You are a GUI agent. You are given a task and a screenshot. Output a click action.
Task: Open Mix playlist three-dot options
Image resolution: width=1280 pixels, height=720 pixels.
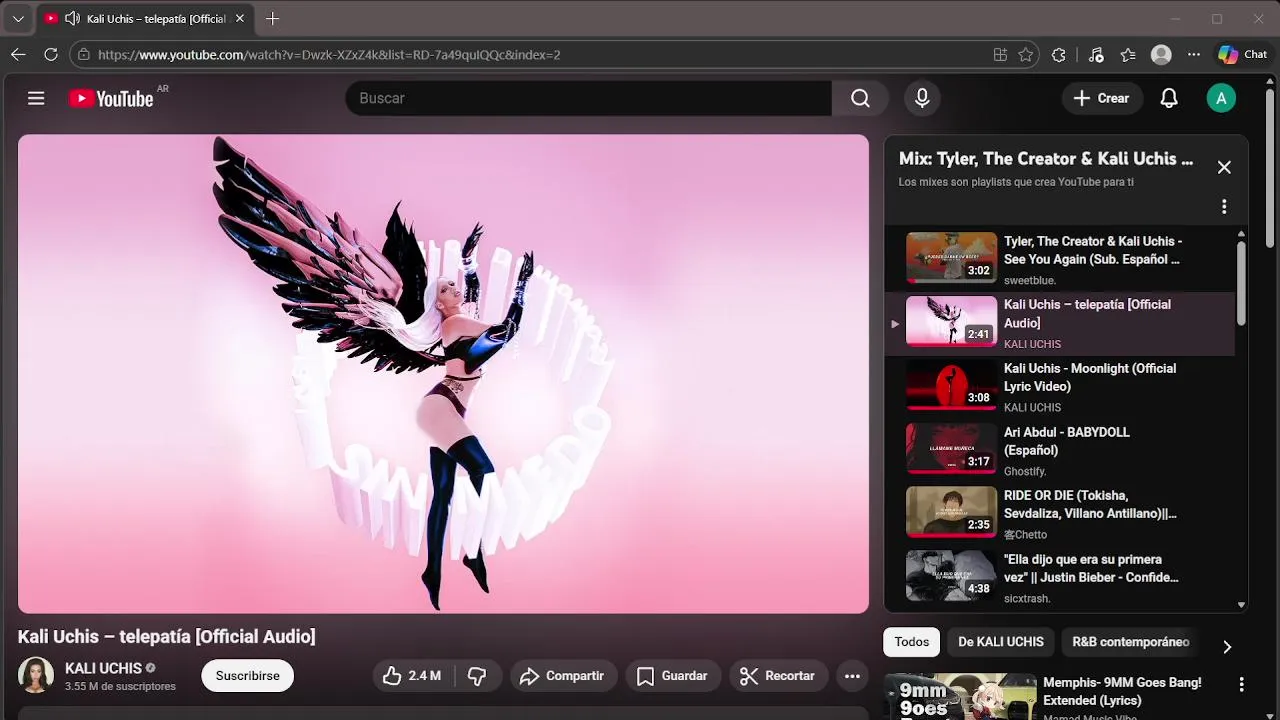point(1224,206)
